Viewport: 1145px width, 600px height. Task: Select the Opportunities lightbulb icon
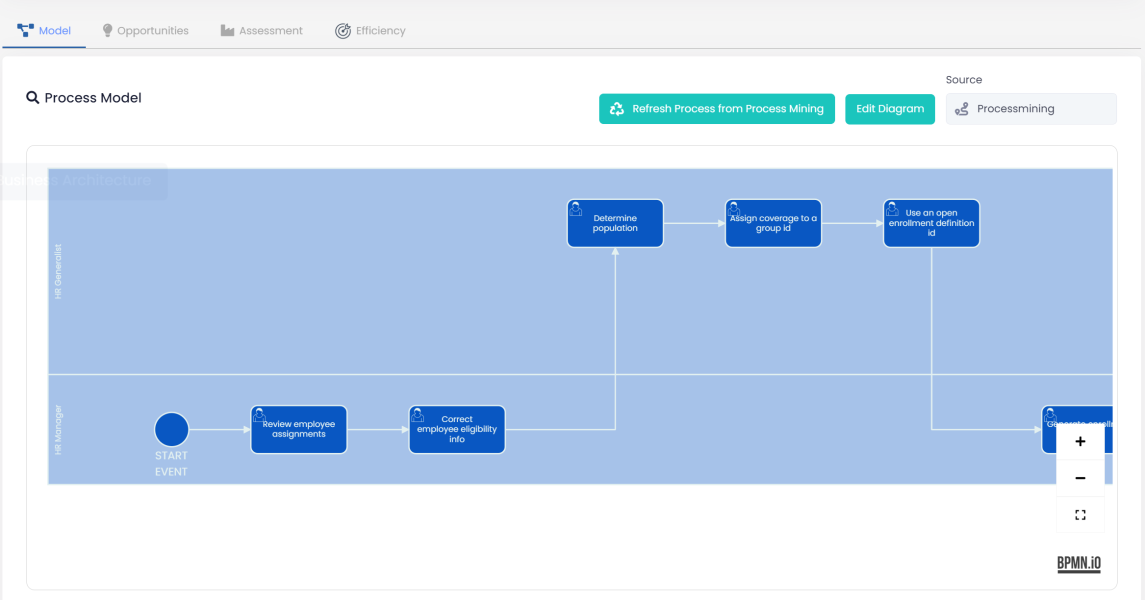pyautogui.click(x=105, y=30)
